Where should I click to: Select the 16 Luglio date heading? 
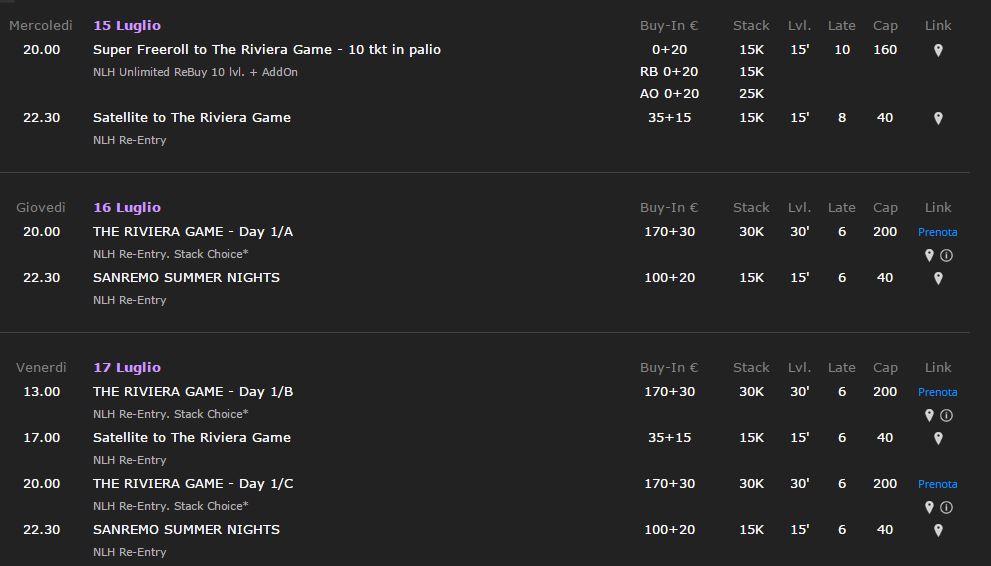[127, 208]
